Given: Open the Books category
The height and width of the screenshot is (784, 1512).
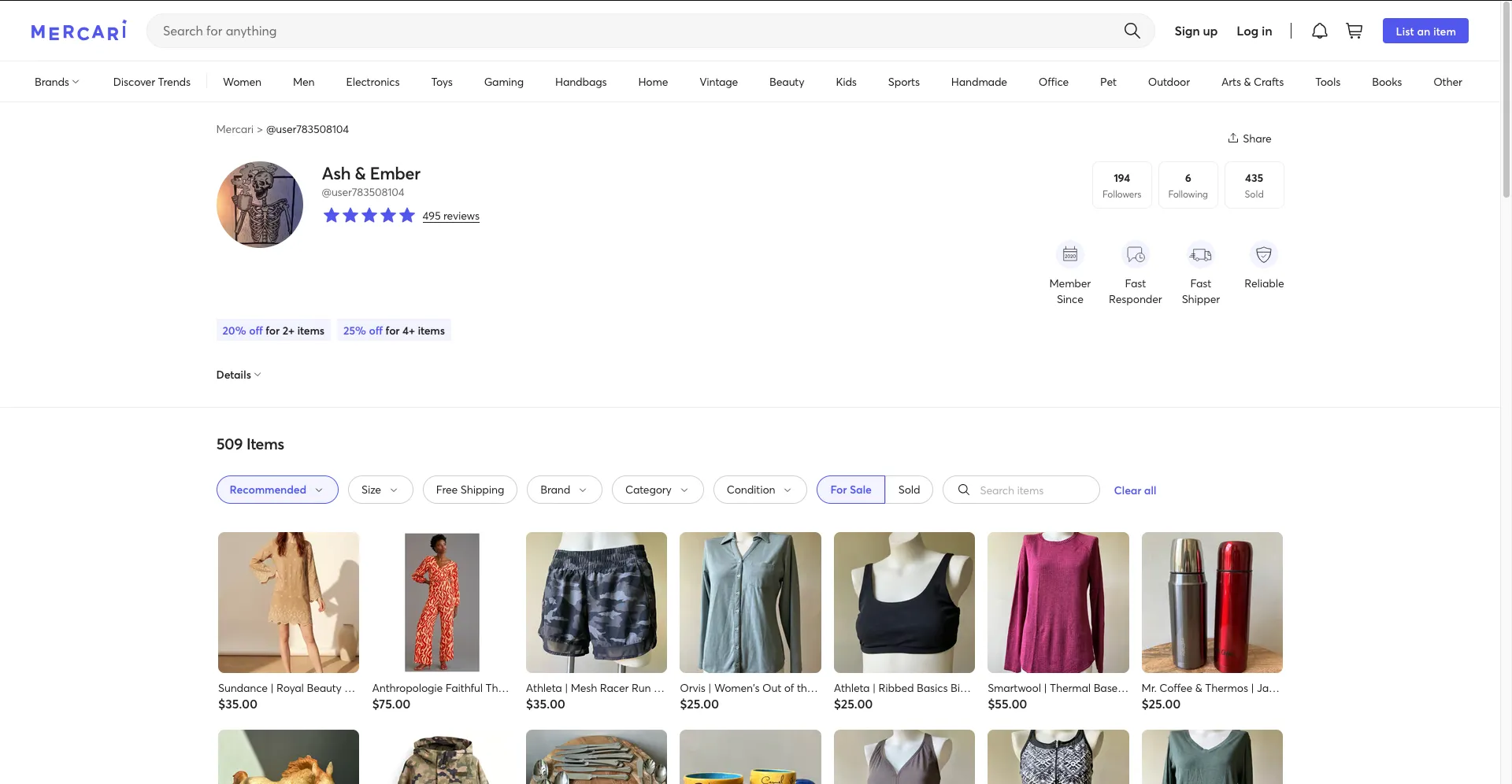Looking at the screenshot, I should pos(1387,82).
